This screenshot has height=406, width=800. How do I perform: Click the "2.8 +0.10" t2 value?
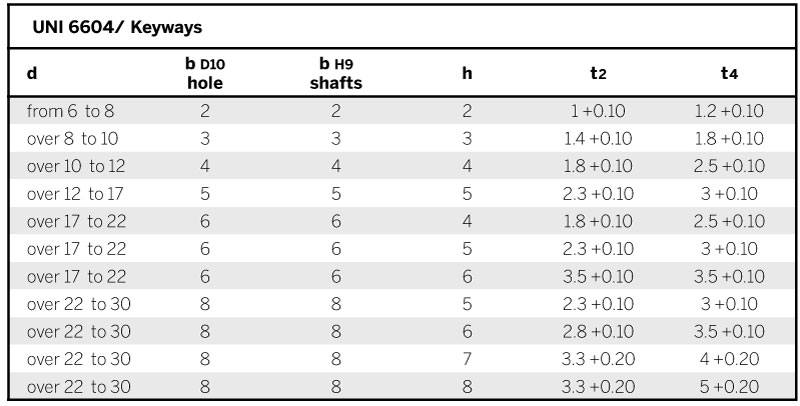point(598,328)
